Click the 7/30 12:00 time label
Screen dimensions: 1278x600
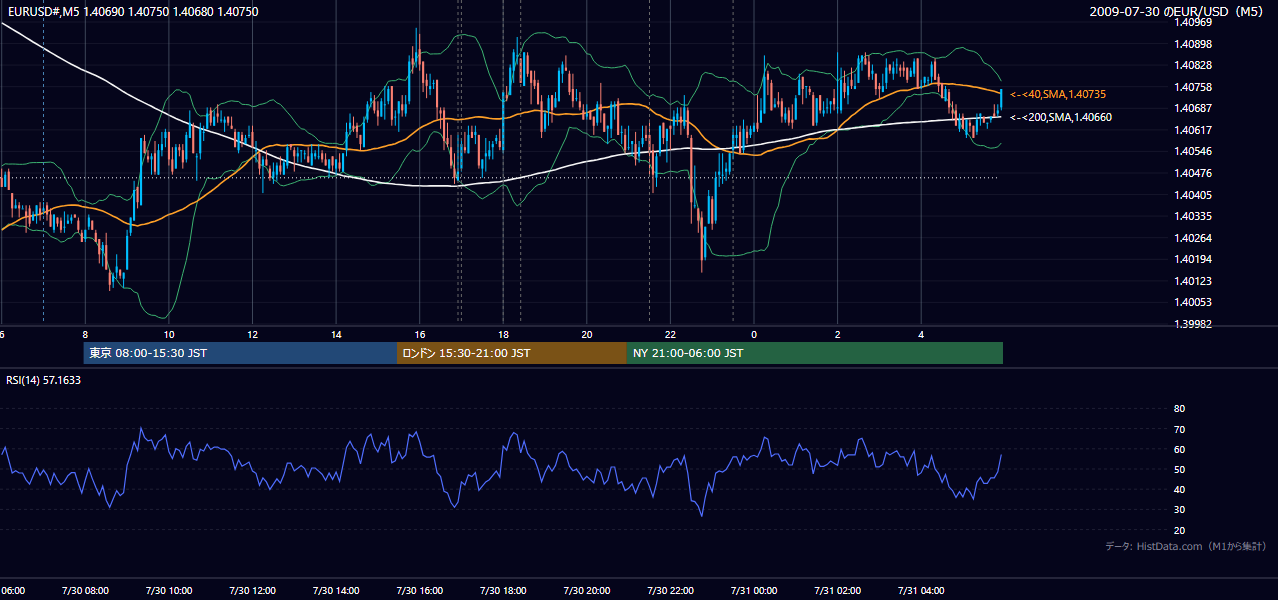click(252, 591)
